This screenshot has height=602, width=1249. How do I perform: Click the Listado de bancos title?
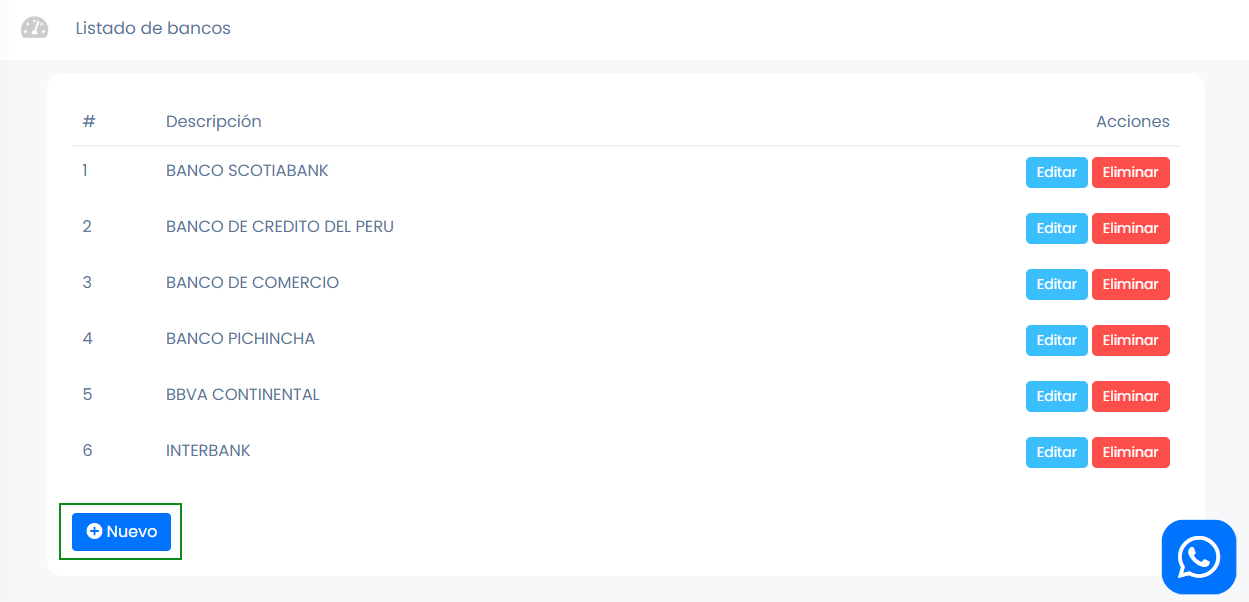pyautogui.click(x=153, y=28)
